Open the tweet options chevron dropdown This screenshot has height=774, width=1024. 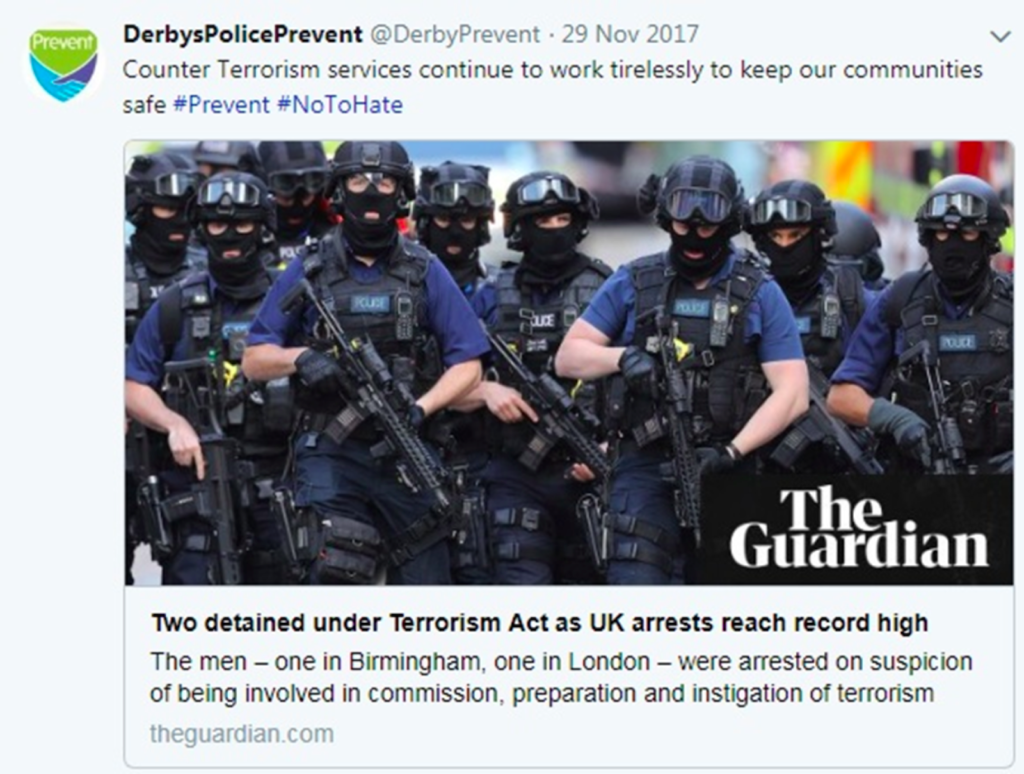1000,37
